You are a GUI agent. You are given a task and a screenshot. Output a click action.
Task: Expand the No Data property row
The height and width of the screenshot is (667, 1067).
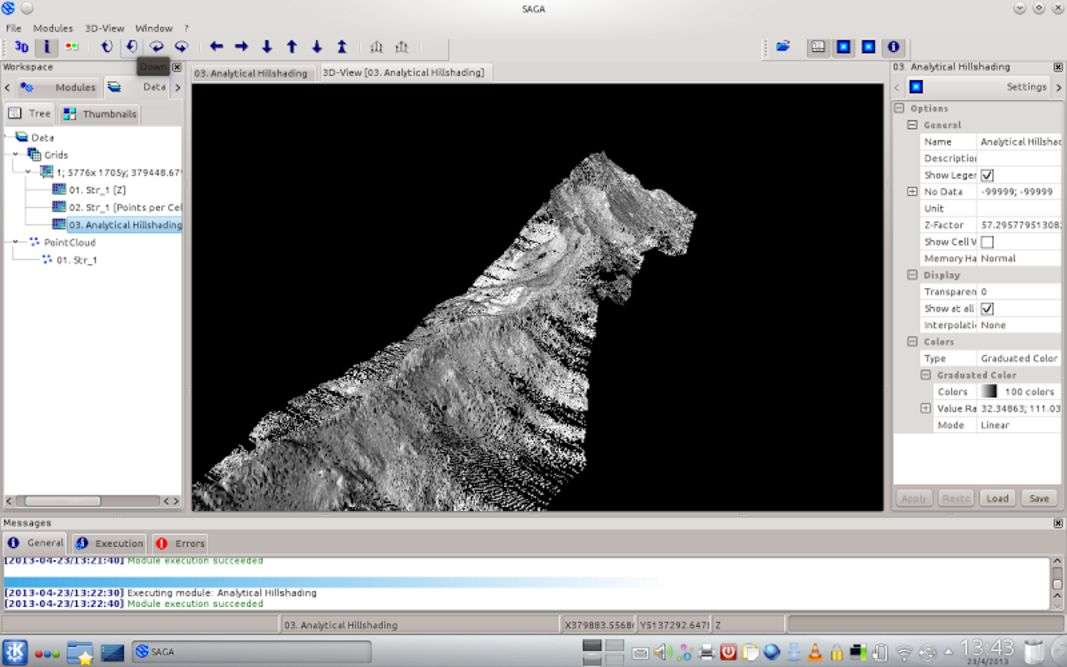pyautogui.click(x=911, y=192)
